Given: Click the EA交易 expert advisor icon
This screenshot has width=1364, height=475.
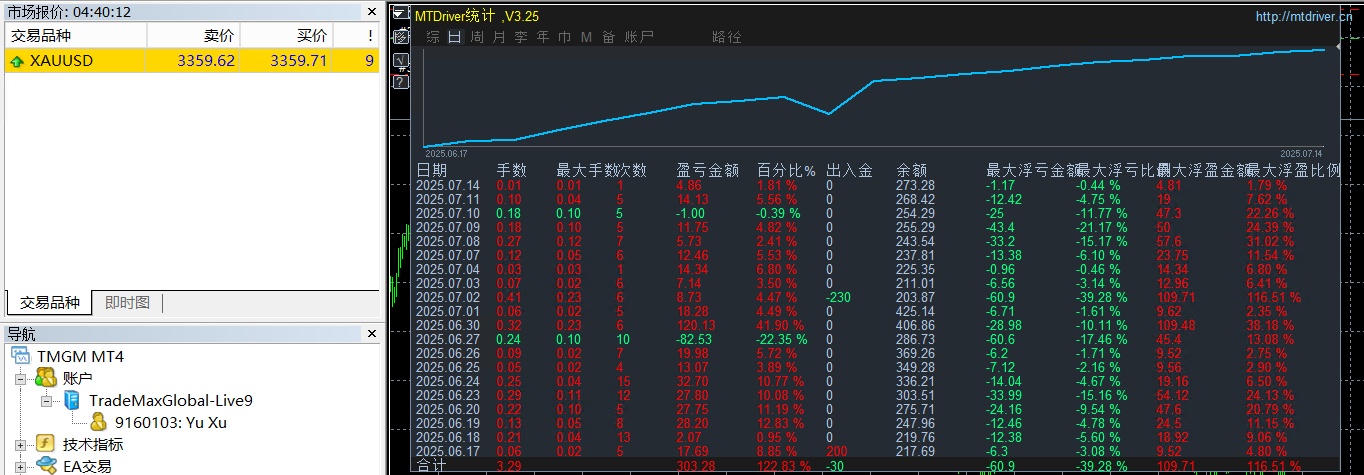Looking at the screenshot, I should 46,465.
